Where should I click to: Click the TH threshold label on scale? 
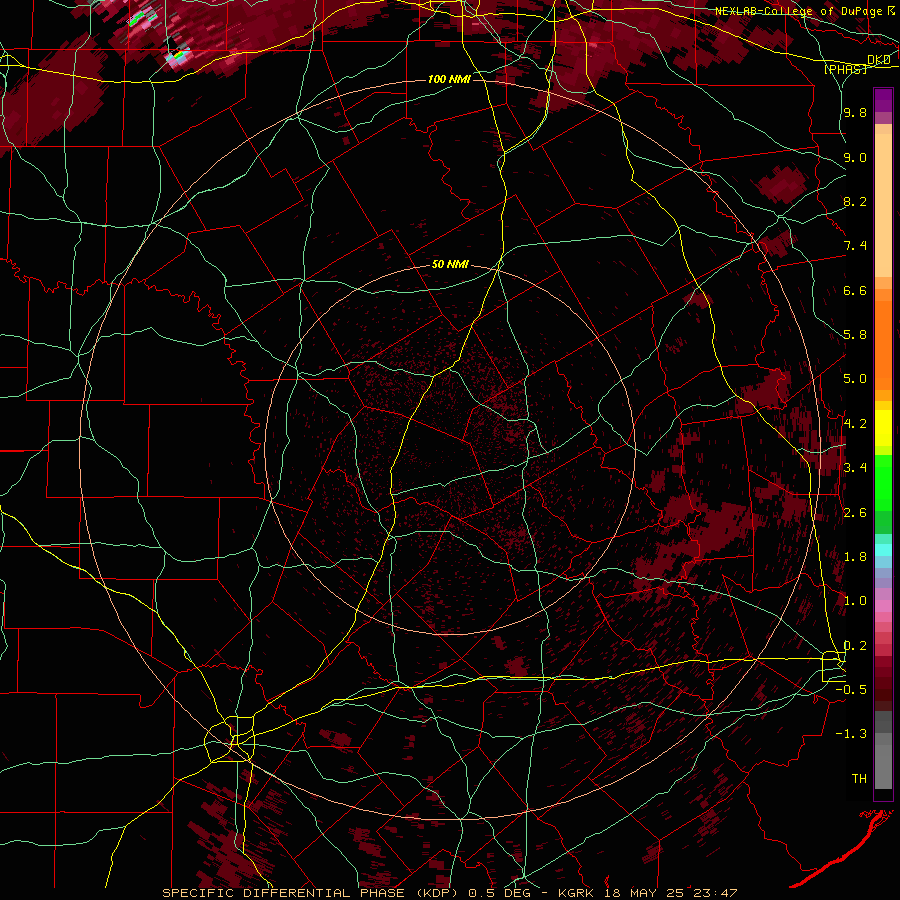click(859, 779)
